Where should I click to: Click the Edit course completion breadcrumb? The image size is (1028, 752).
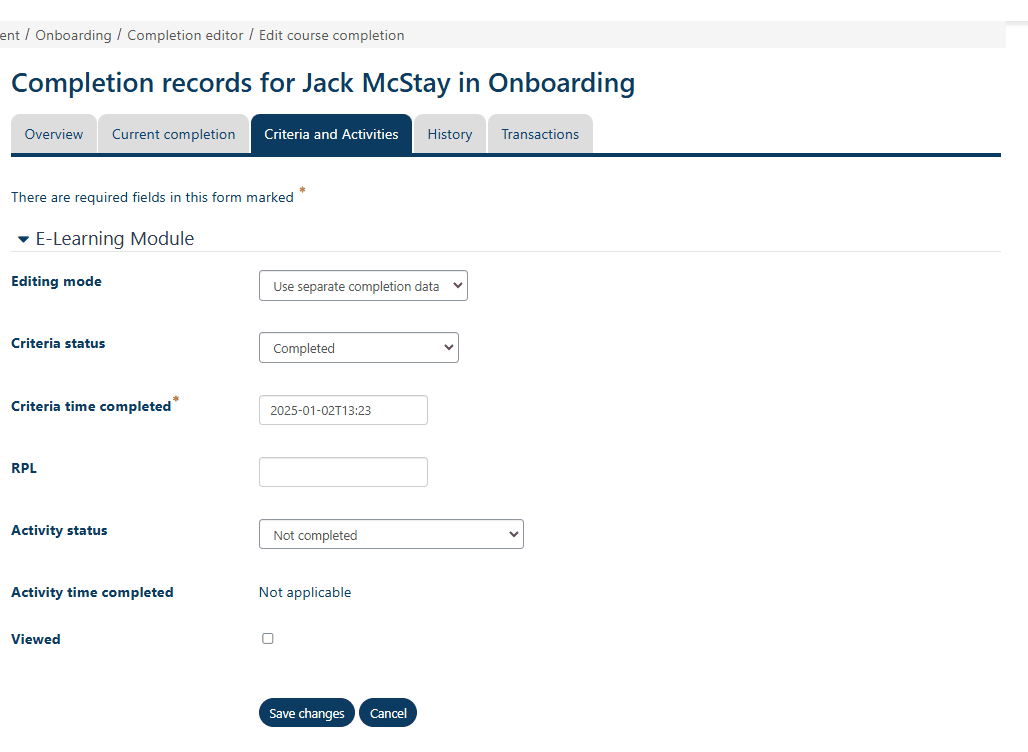point(331,35)
